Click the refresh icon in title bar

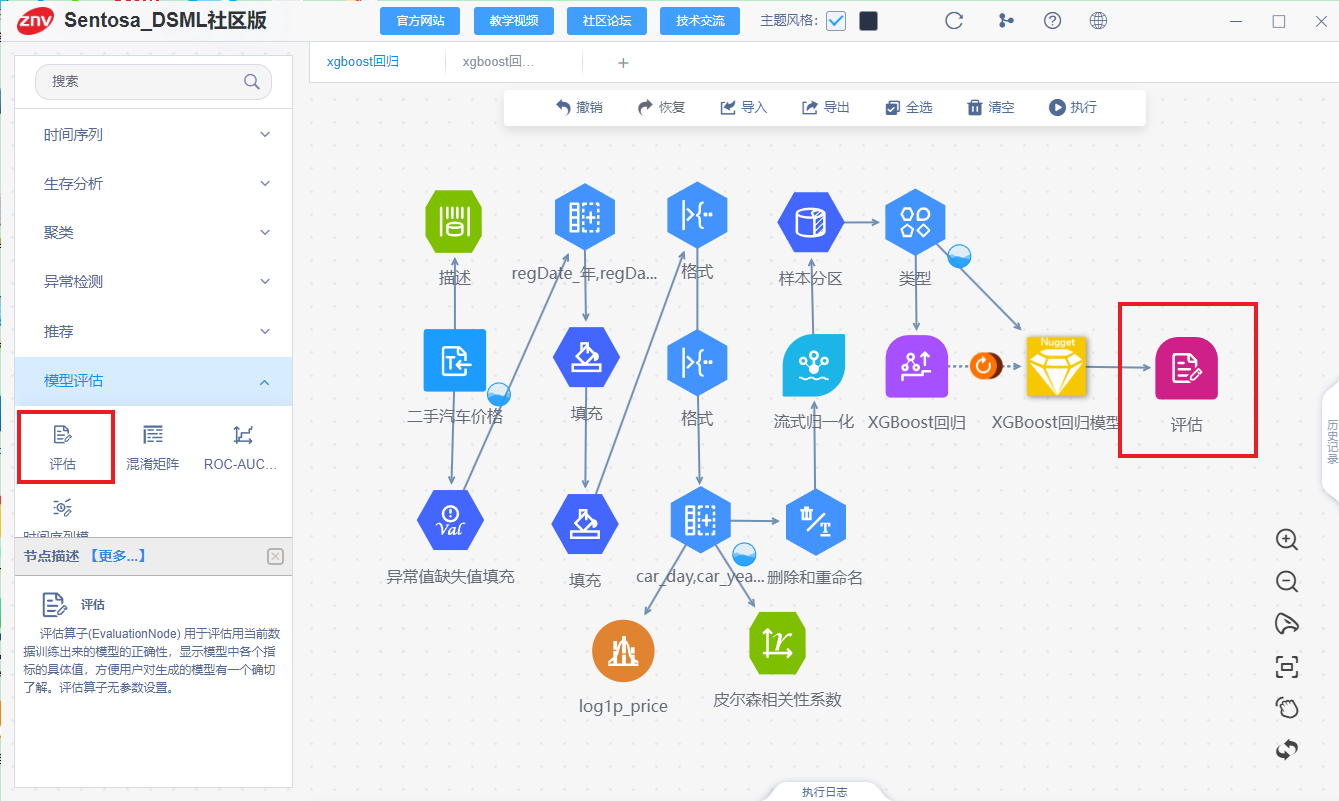tap(954, 21)
